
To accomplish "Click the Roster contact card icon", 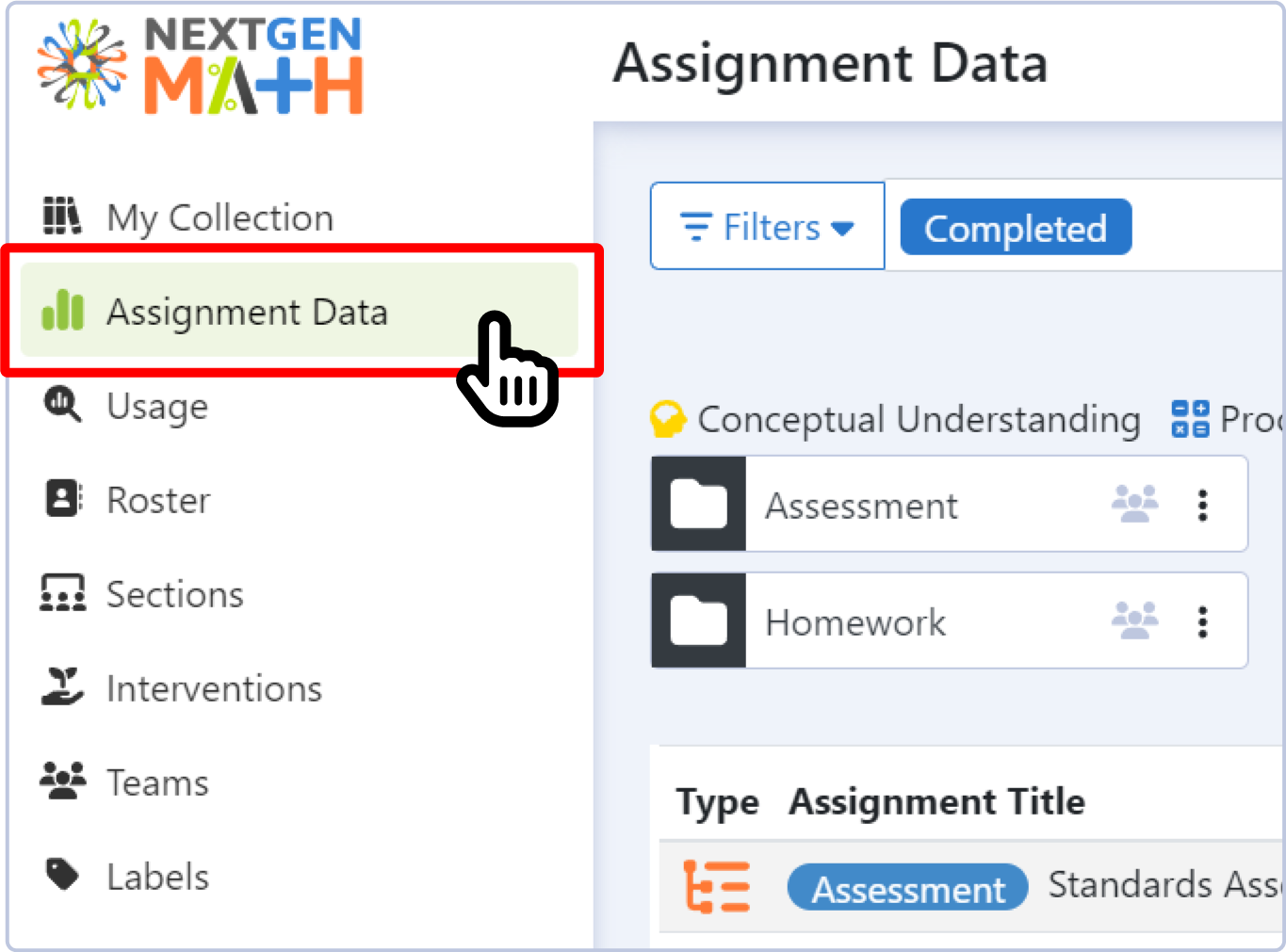I will point(60,500).
